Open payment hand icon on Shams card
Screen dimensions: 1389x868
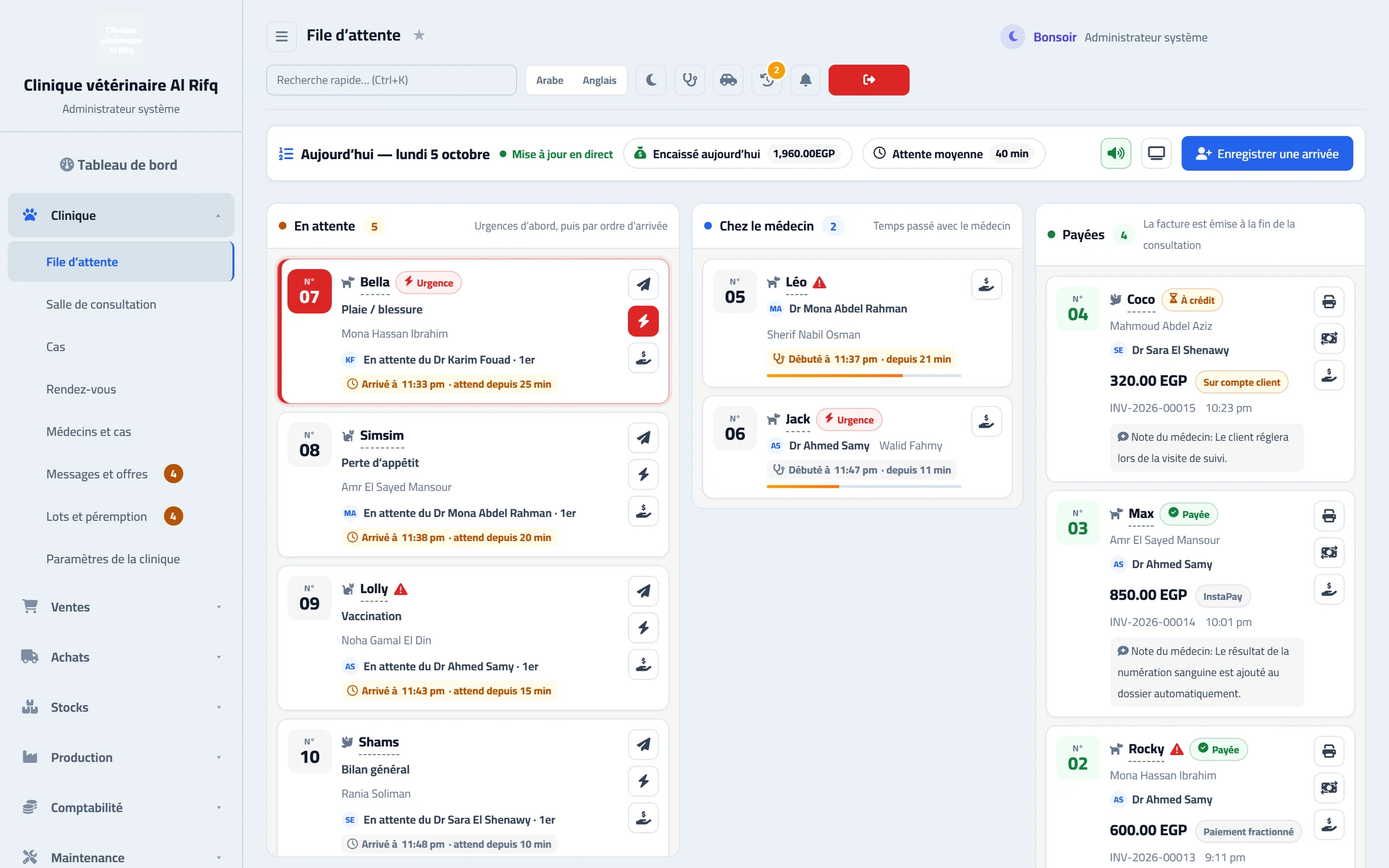643,818
